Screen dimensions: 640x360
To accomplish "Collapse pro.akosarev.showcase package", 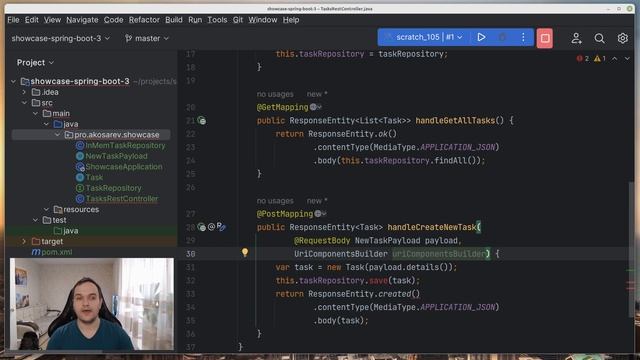I will (x=57, y=135).
